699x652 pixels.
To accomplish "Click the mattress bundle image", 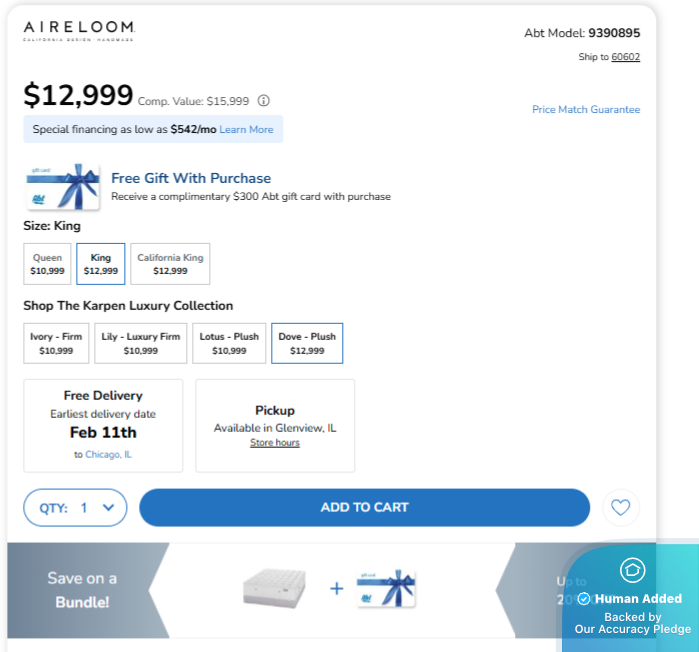I will tap(273, 589).
